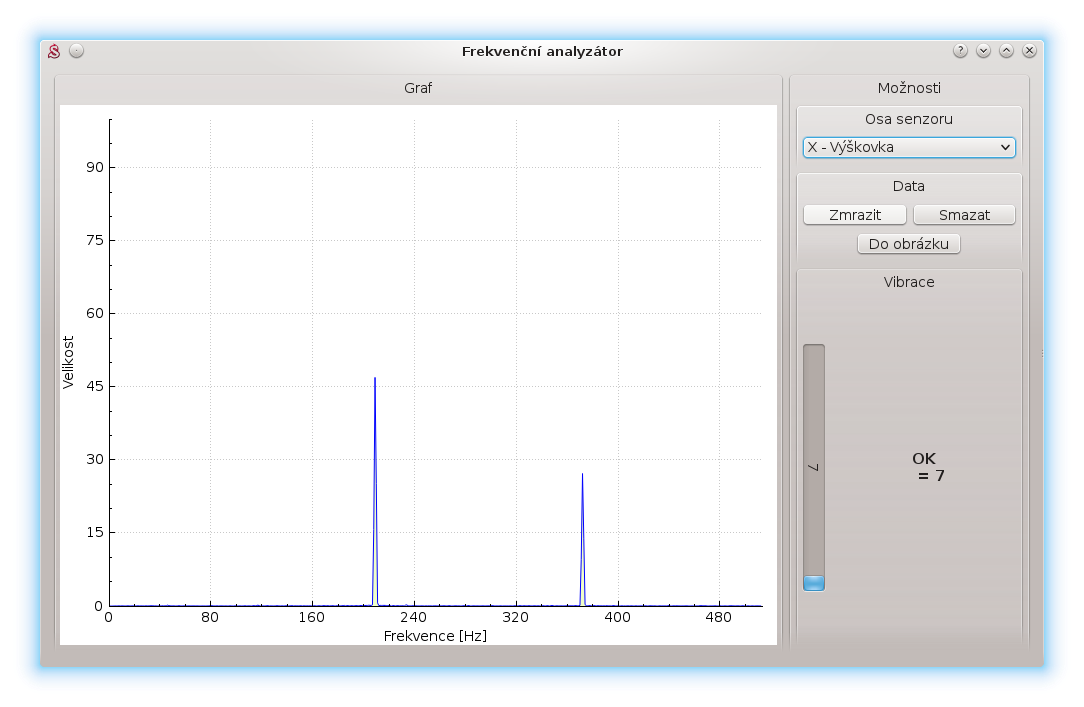Close the Frekvenční analyzátor window
The width and height of the screenshot is (1084, 707).
[x=1029, y=51]
